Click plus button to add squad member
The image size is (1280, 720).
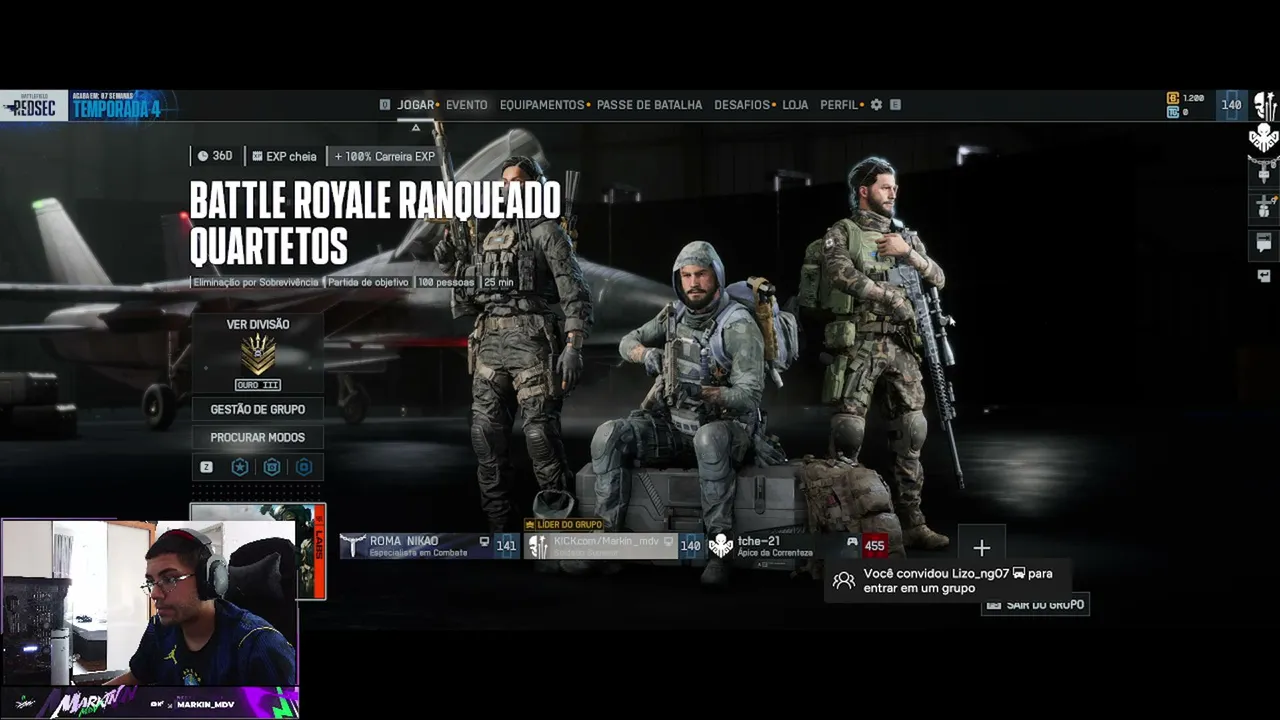pos(981,548)
